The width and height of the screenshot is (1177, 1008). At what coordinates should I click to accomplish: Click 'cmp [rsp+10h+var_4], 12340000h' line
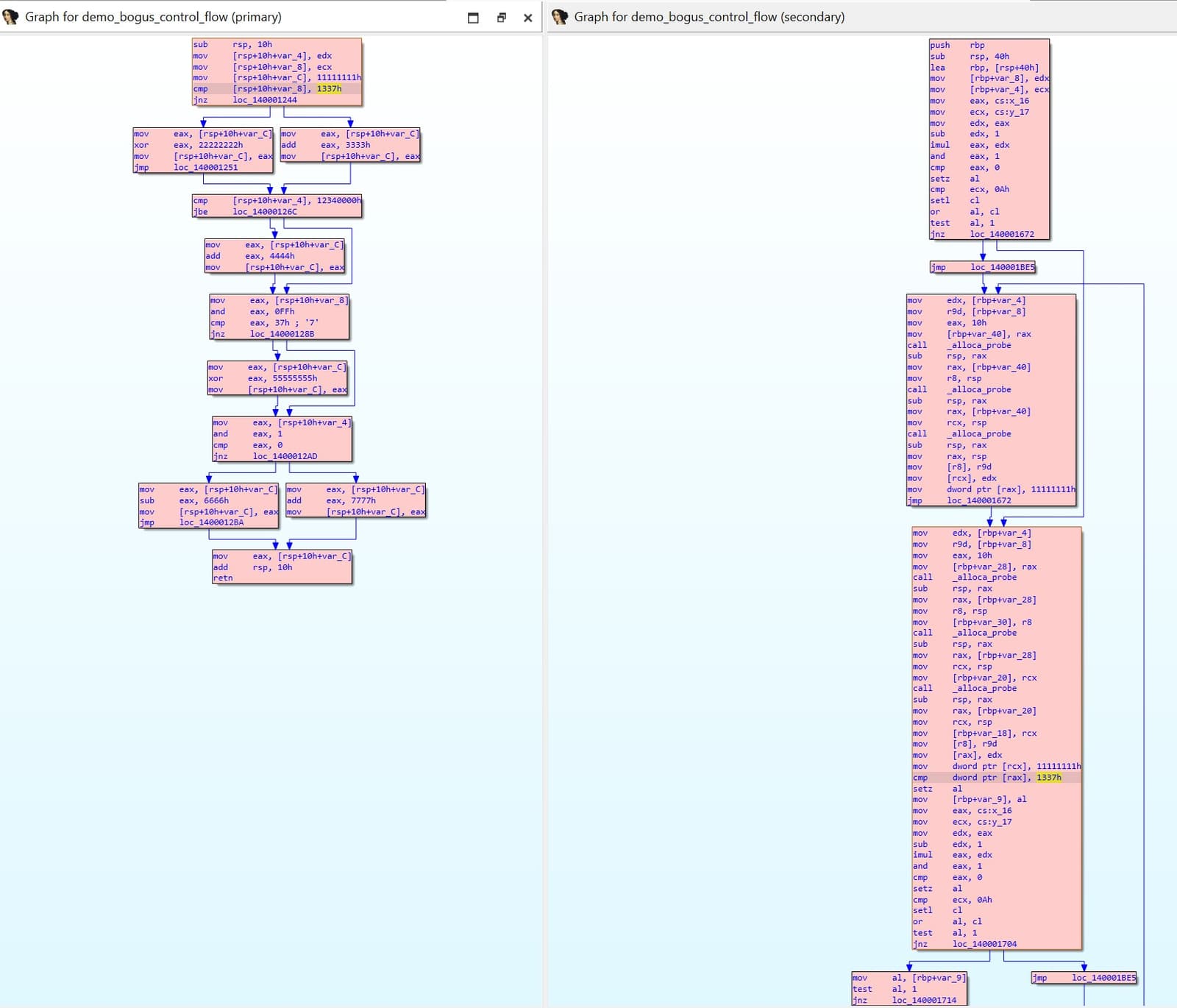277,200
